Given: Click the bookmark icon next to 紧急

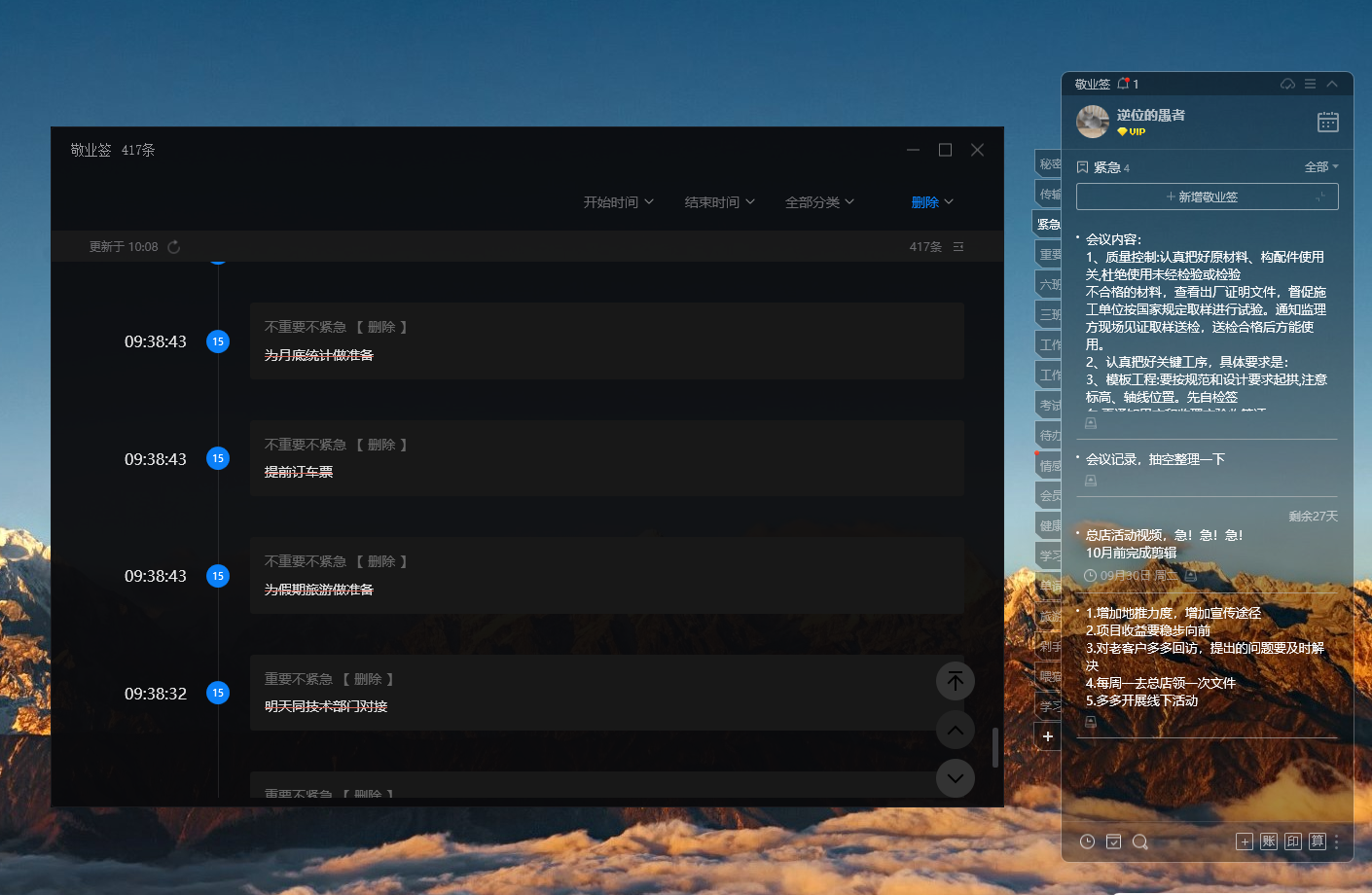Looking at the screenshot, I should tap(1082, 167).
